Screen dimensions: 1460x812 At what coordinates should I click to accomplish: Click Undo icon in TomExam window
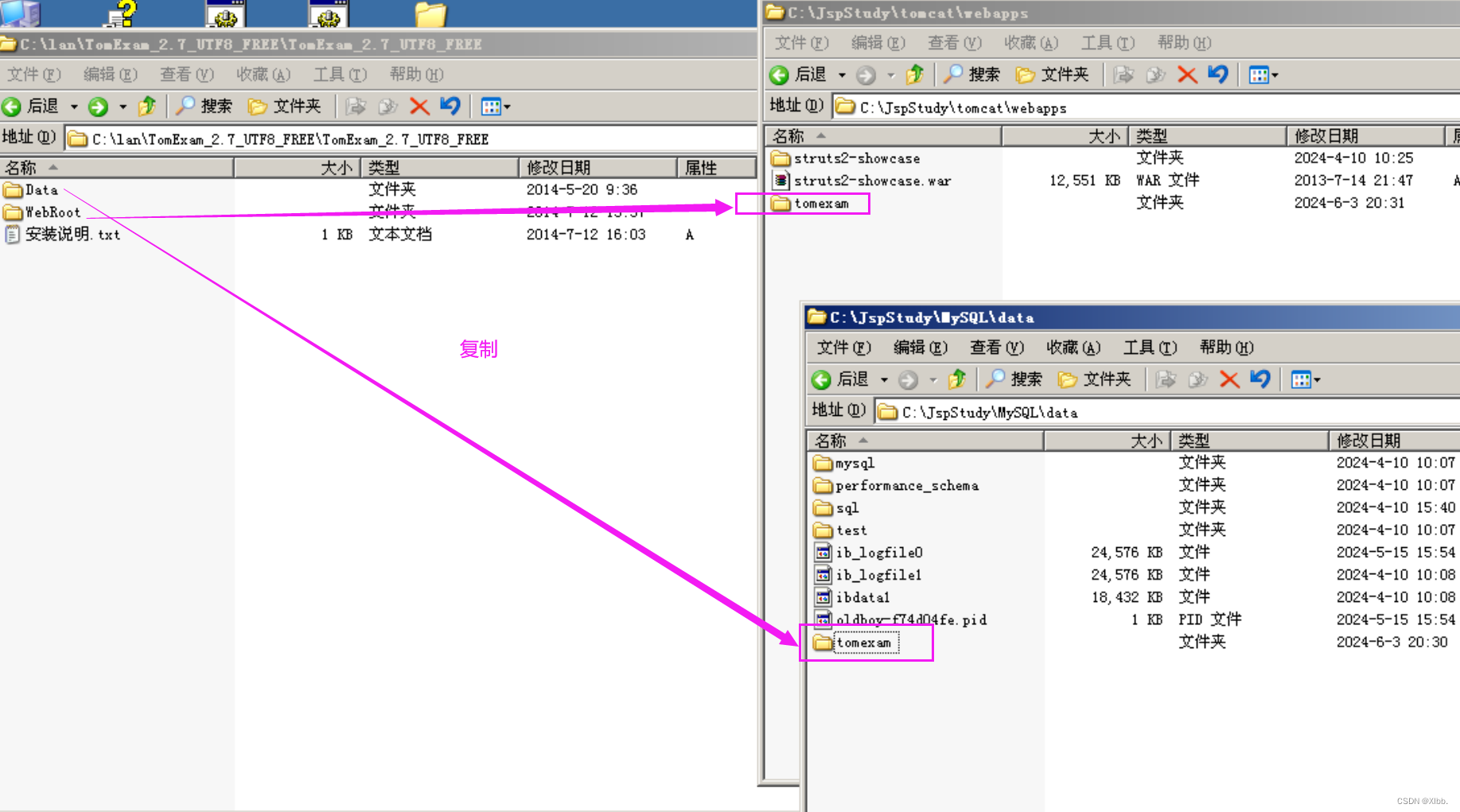(x=450, y=106)
